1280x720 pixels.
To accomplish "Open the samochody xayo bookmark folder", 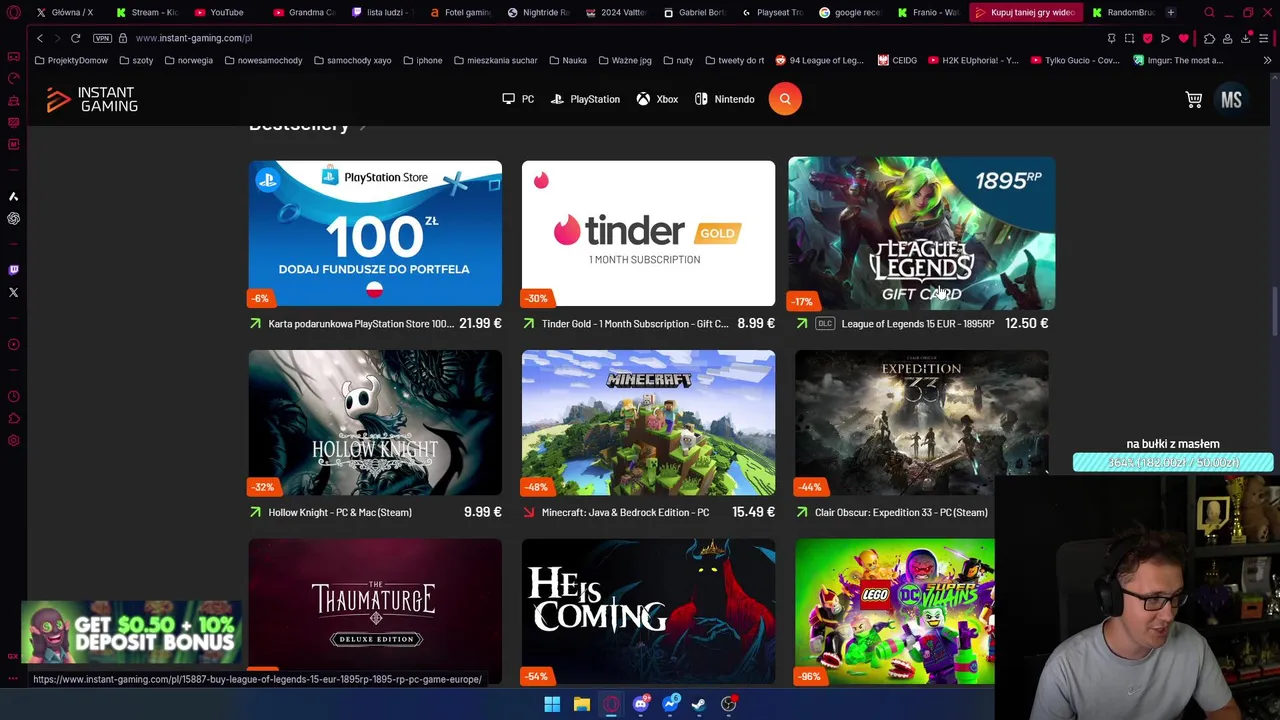I will [352, 60].
